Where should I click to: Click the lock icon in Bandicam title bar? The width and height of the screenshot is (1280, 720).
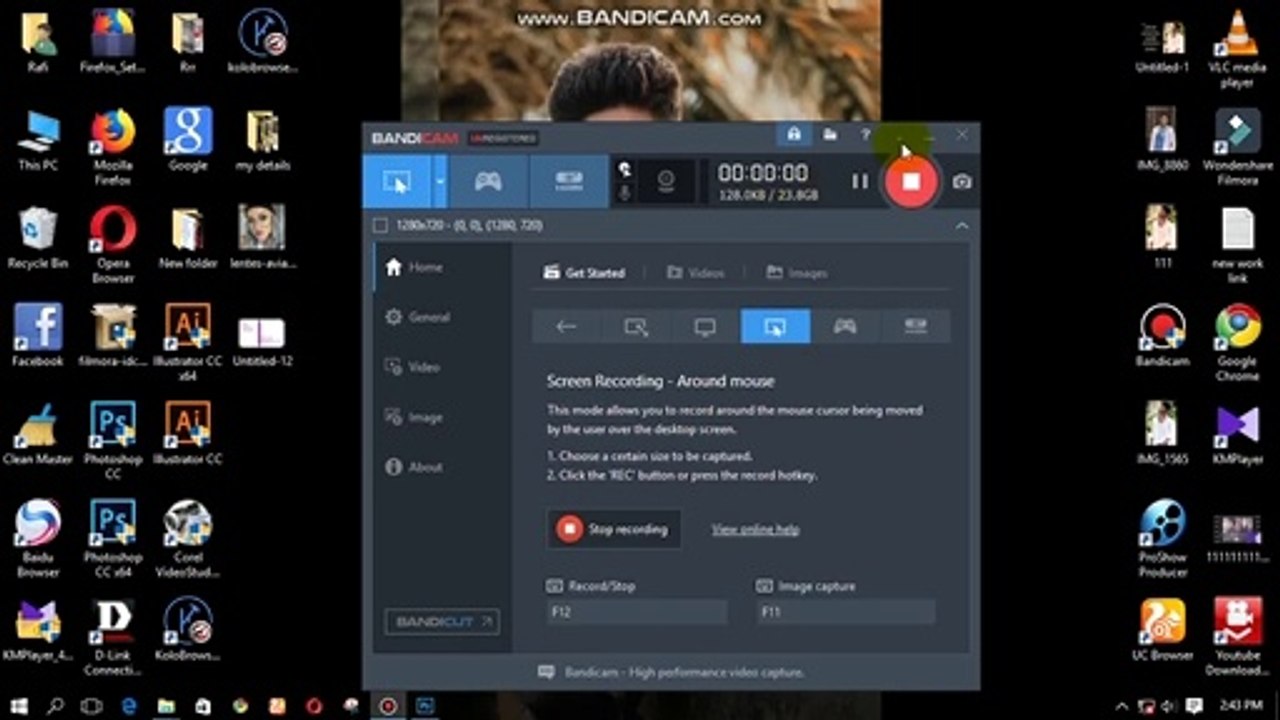[x=794, y=134]
